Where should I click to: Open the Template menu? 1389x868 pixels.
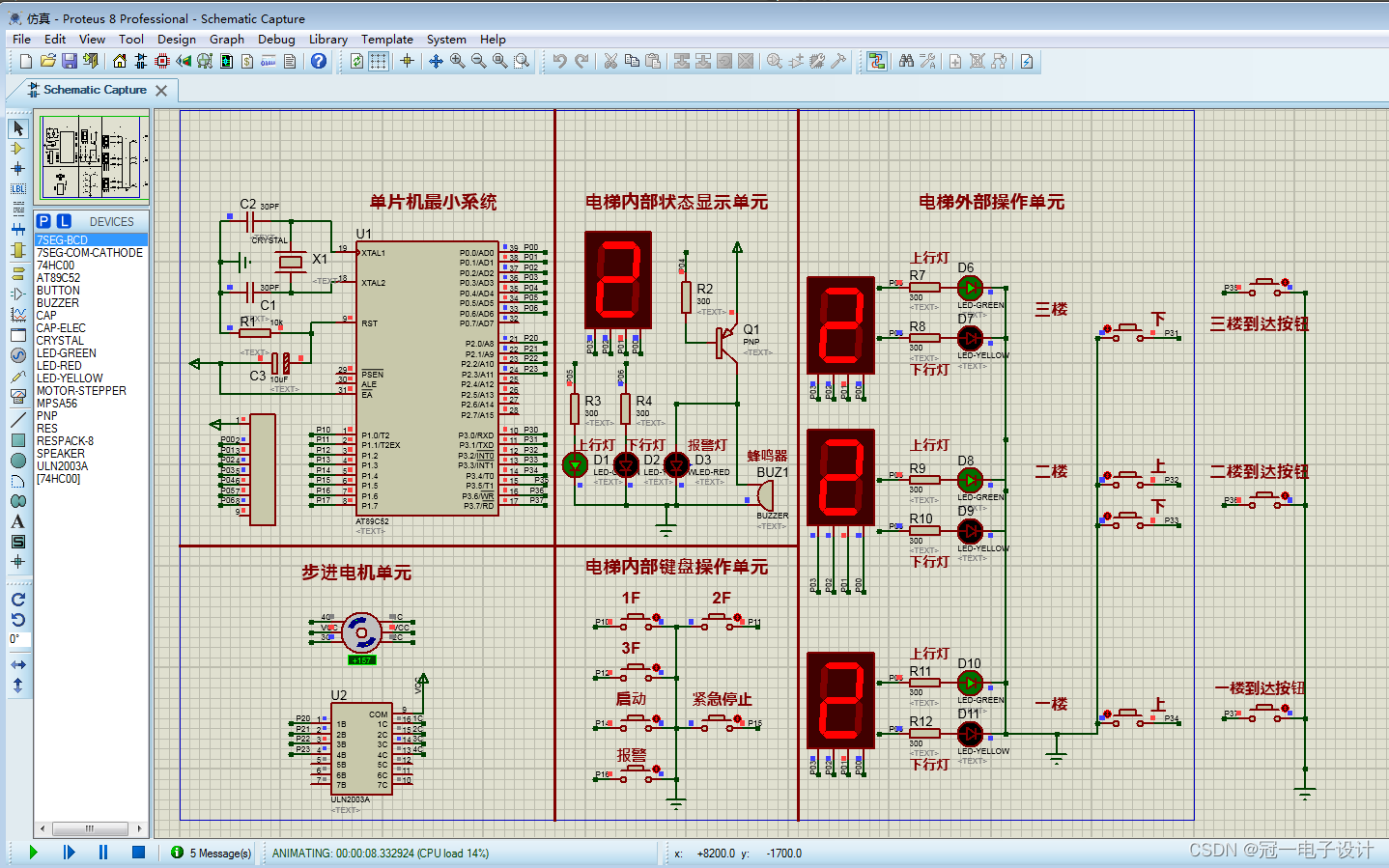[x=387, y=40]
